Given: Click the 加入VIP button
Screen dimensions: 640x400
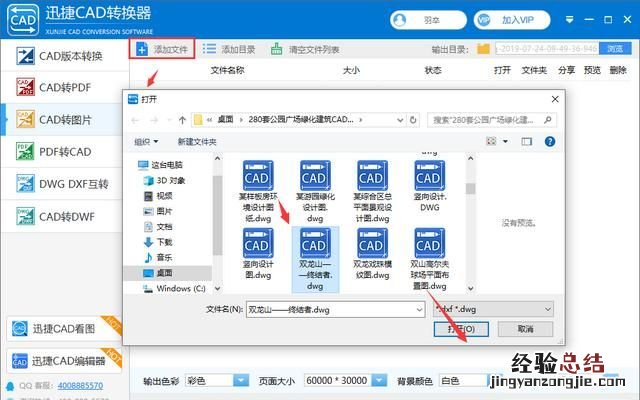Looking at the screenshot, I should 512,20.
